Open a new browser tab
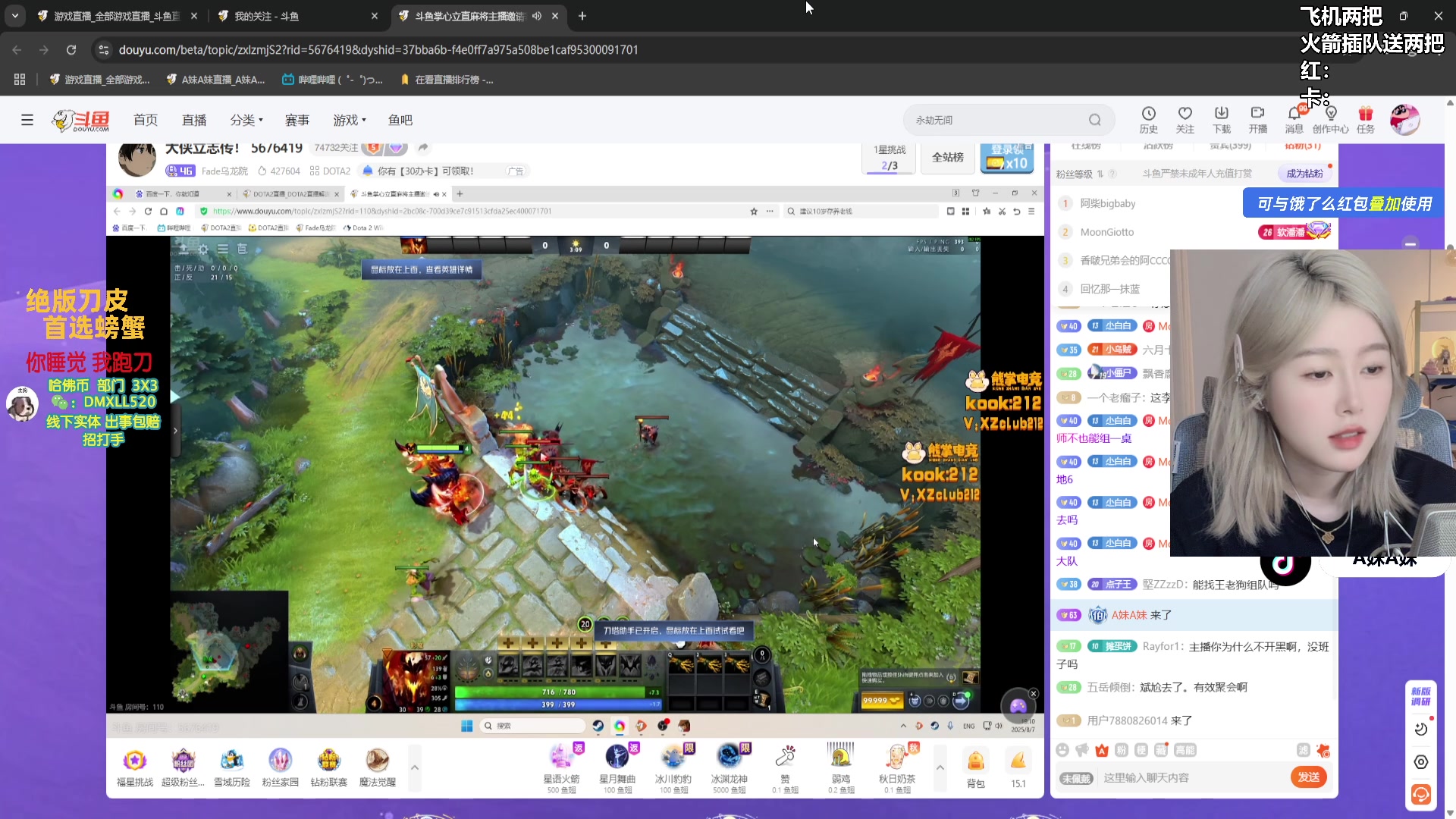1456x819 pixels. pyautogui.click(x=582, y=15)
